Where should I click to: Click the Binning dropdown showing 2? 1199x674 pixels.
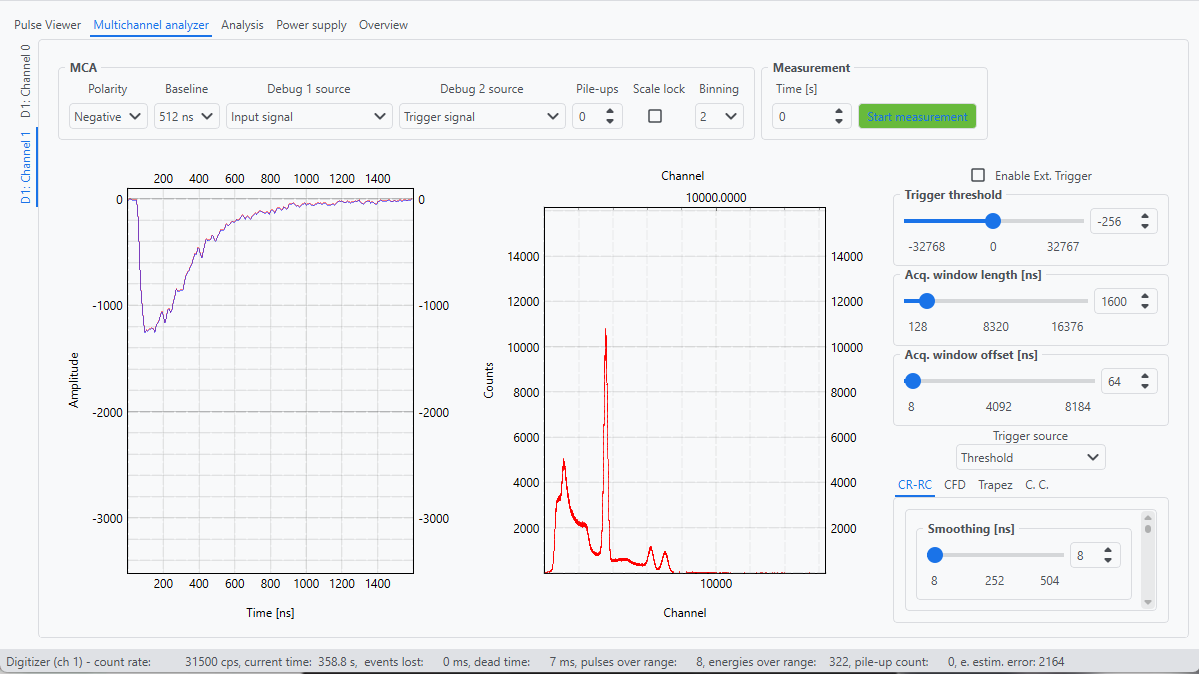pos(719,117)
